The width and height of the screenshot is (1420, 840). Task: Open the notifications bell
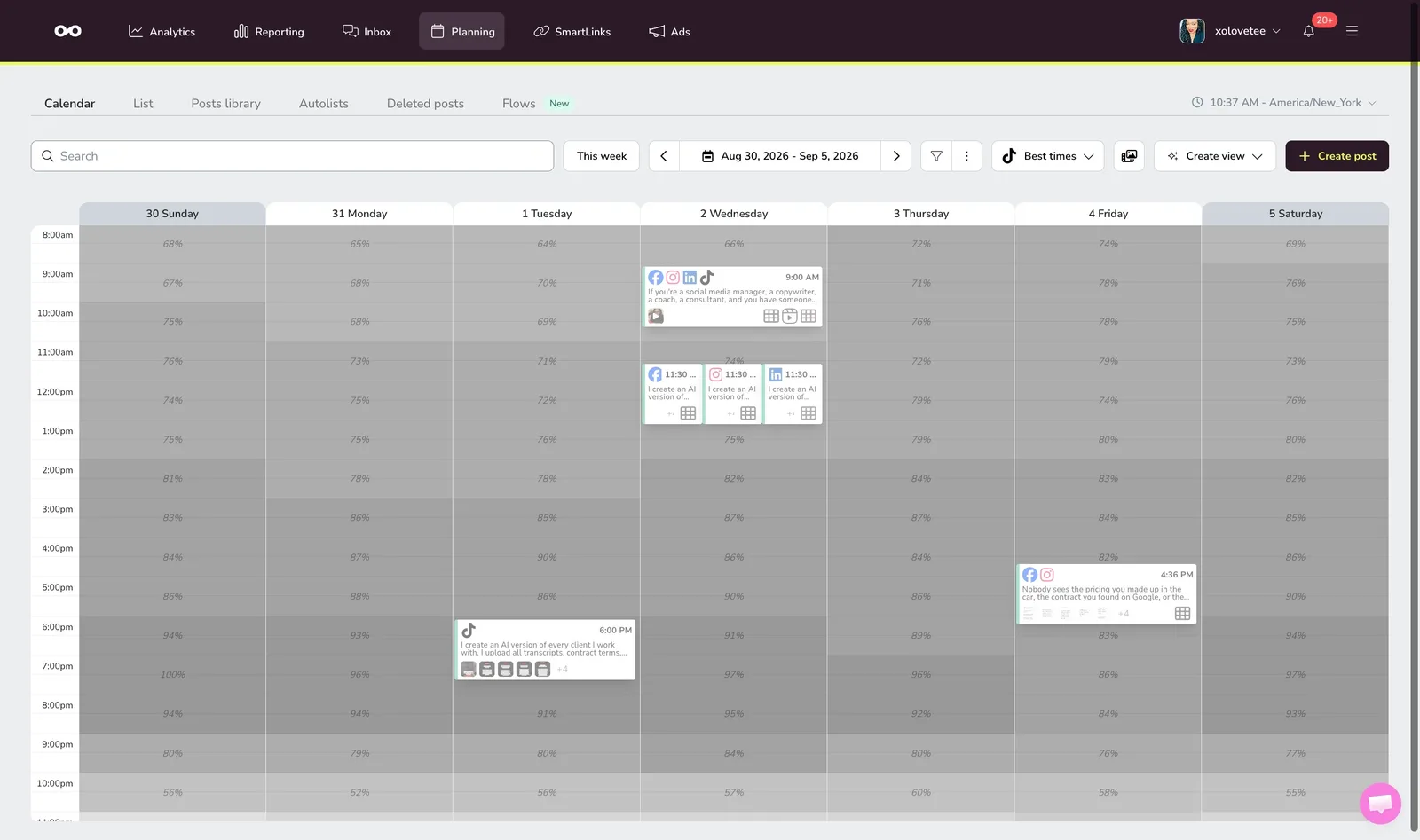click(1308, 31)
